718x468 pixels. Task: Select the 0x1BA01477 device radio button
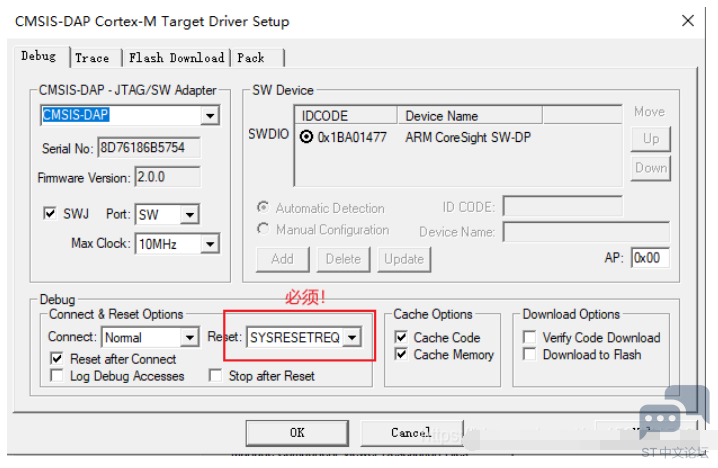306,137
